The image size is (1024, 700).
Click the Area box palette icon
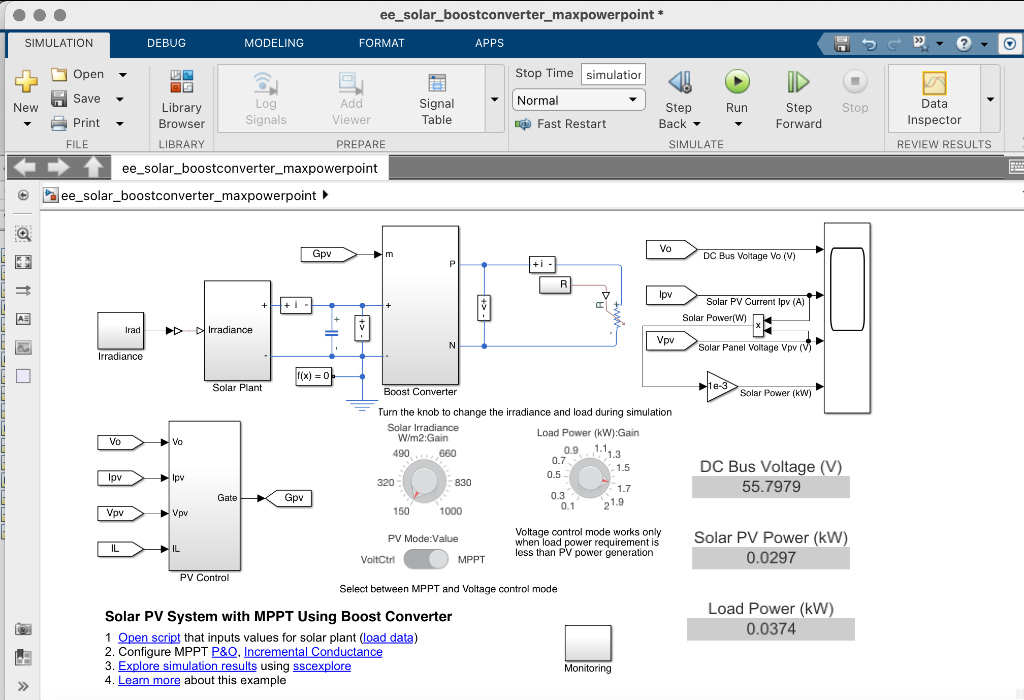pos(23,376)
